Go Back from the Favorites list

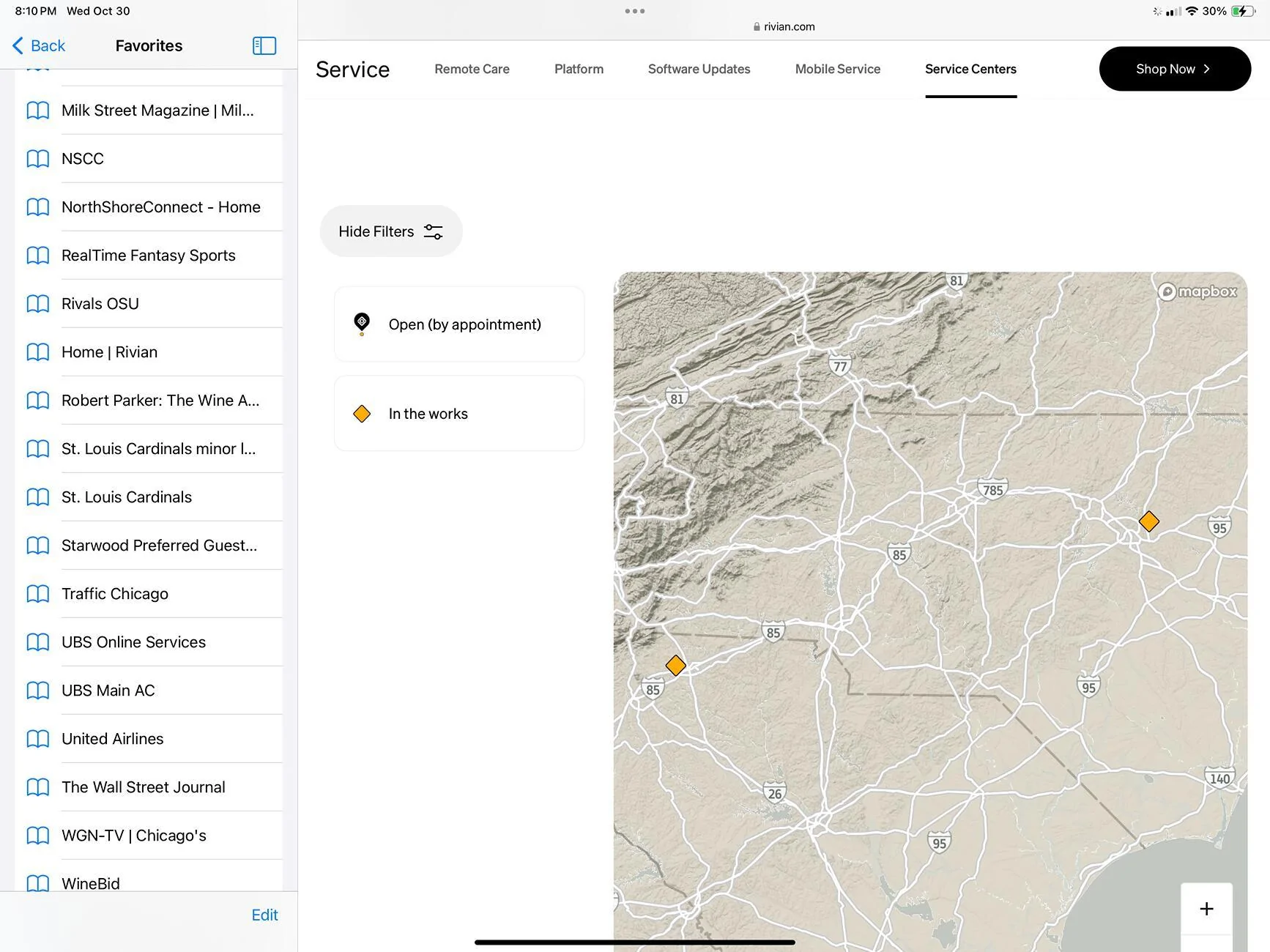pos(40,45)
